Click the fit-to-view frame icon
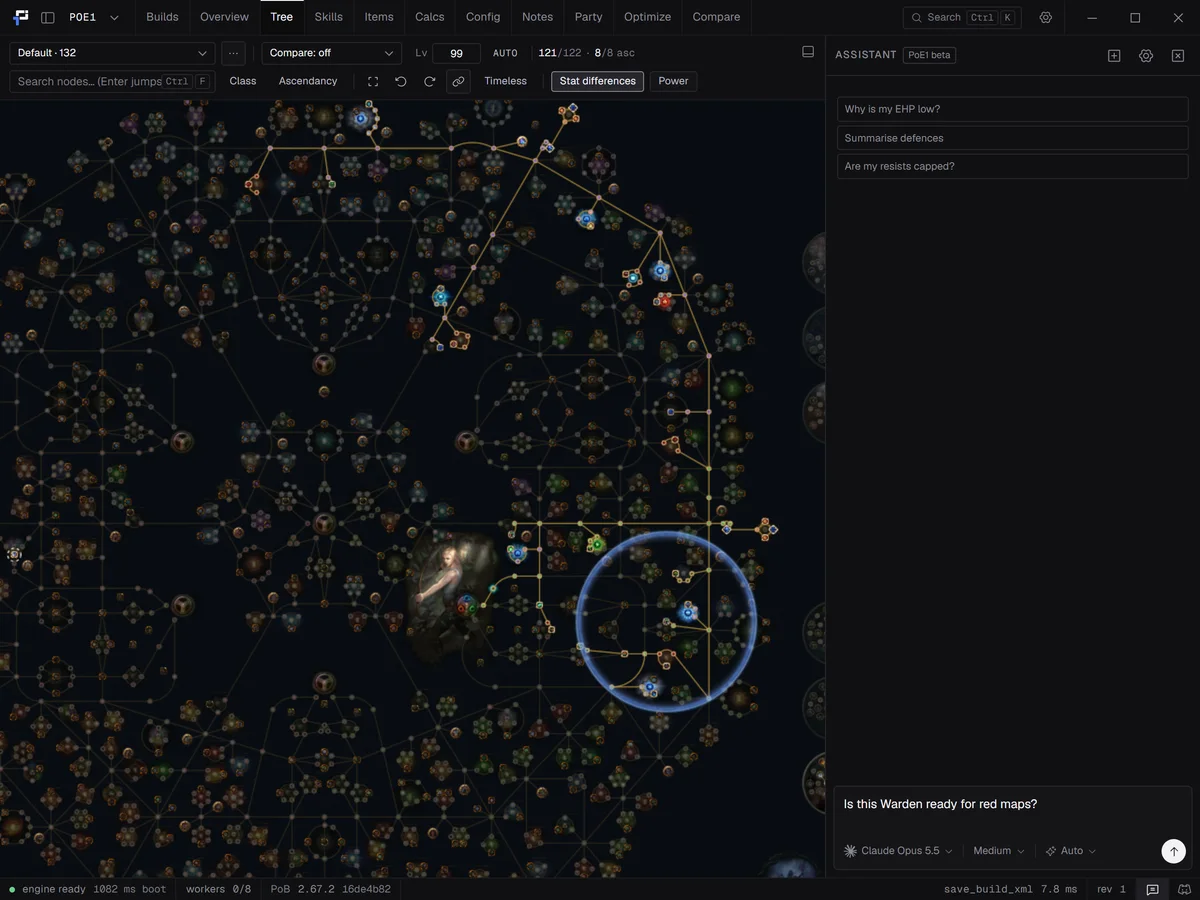Screen dimensions: 1200x900 pos(373,81)
